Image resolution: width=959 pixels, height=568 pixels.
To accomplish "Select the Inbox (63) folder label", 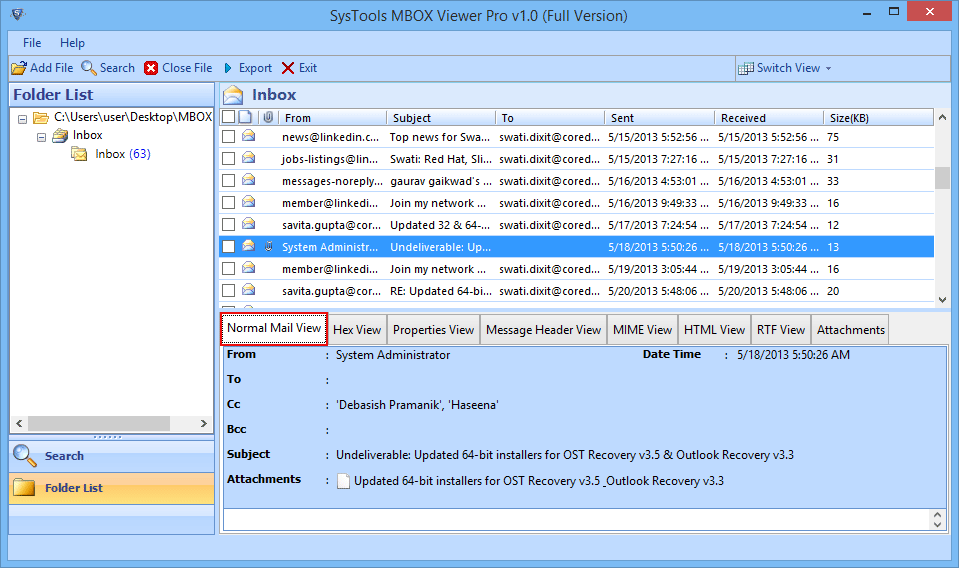I will (122, 154).
